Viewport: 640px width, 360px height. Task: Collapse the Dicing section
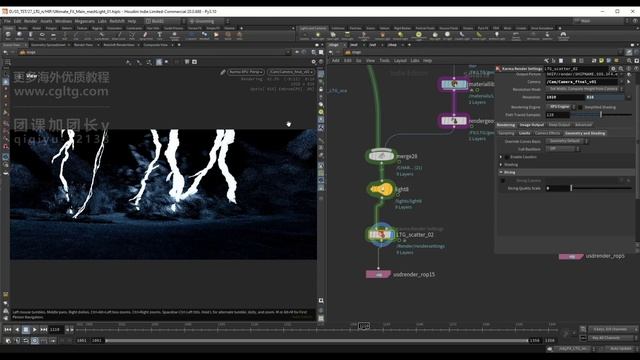coord(500,172)
